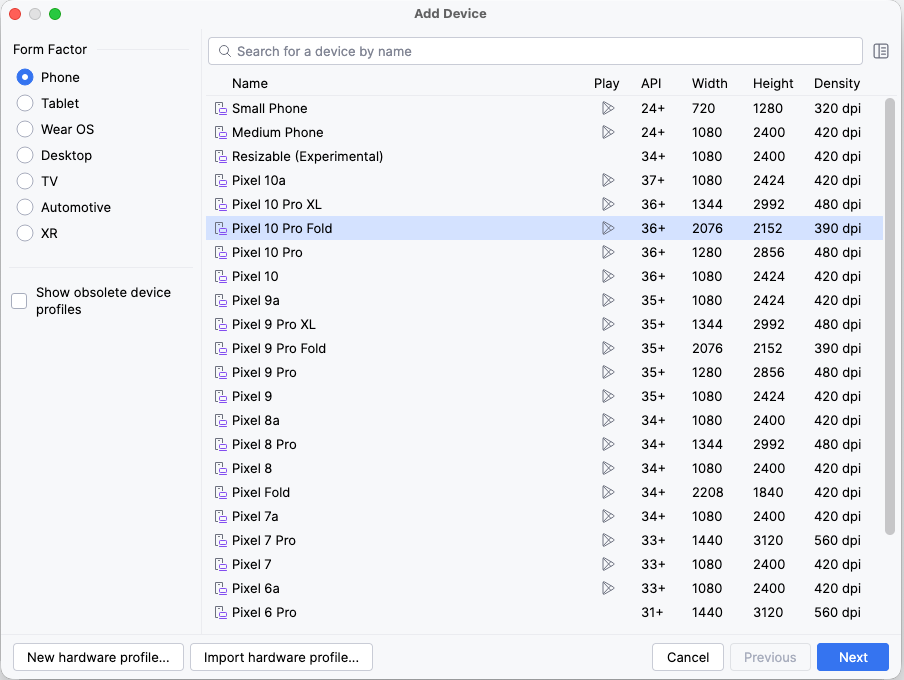904x680 pixels.
Task: Click the device icon beside Small Phone
Action: [x=221, y=108]
